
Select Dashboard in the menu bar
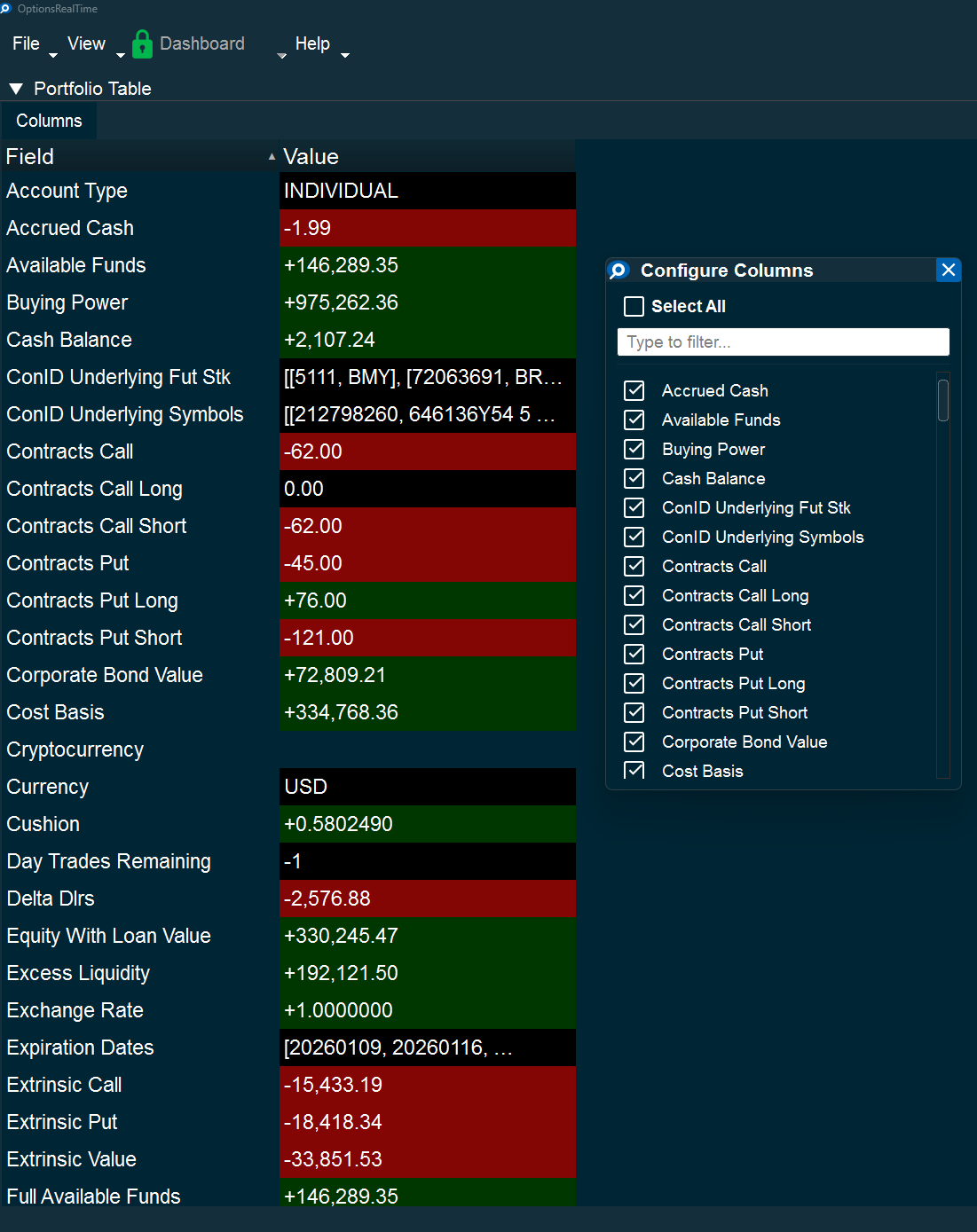click(x=201, y=43)
